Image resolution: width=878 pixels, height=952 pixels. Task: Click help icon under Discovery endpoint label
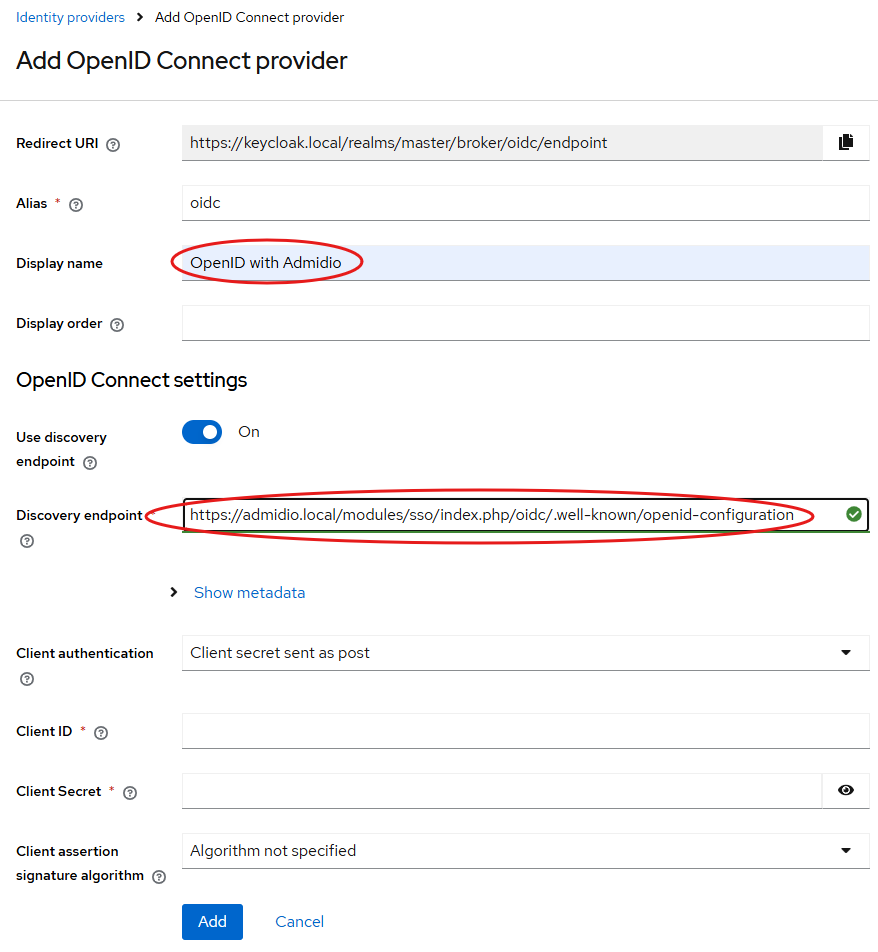coord(27,541)
